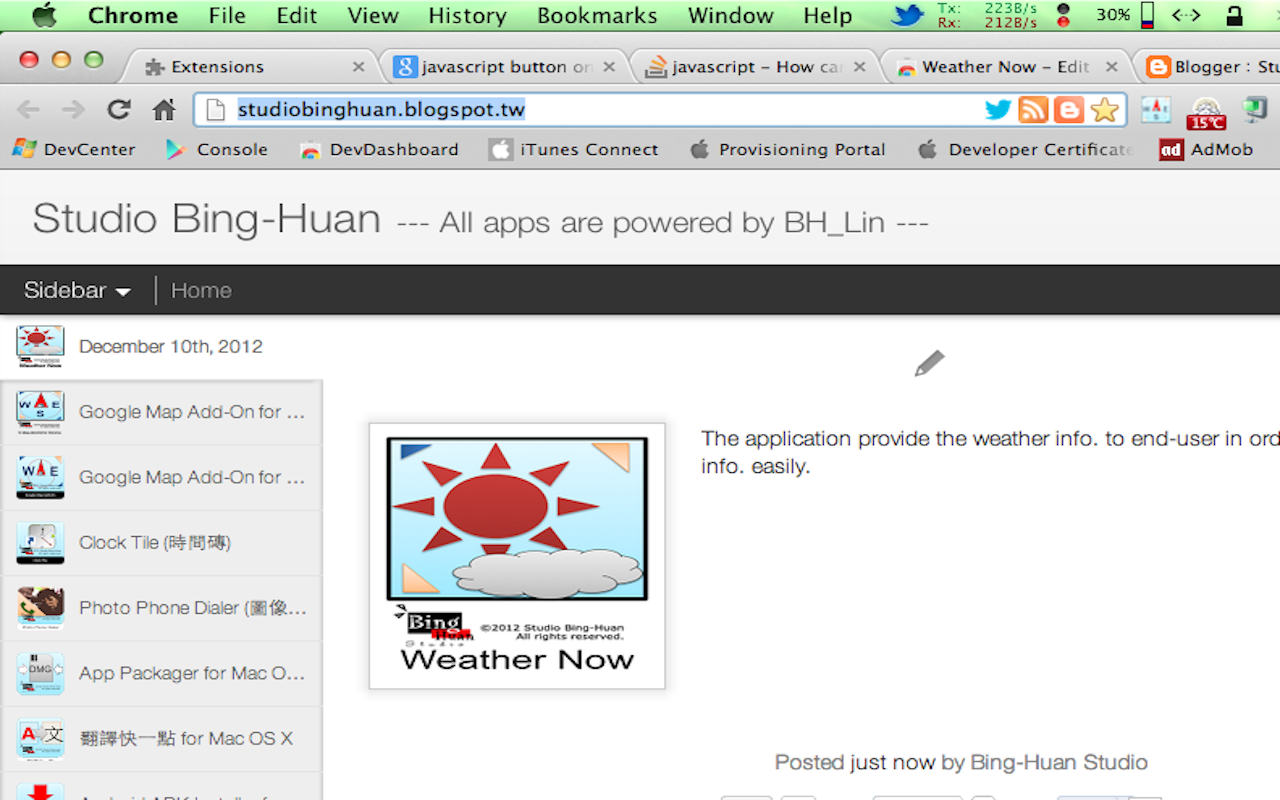Click the map extension icon in toolbar
1280x800 pixels.
click(x=1156, y=109)
